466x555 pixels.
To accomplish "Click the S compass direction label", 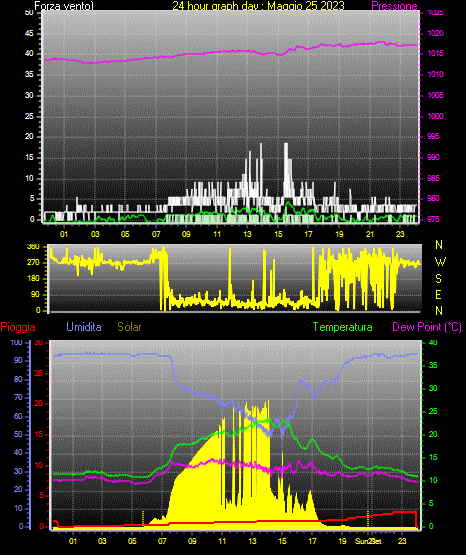I will (x=438, y=279).
